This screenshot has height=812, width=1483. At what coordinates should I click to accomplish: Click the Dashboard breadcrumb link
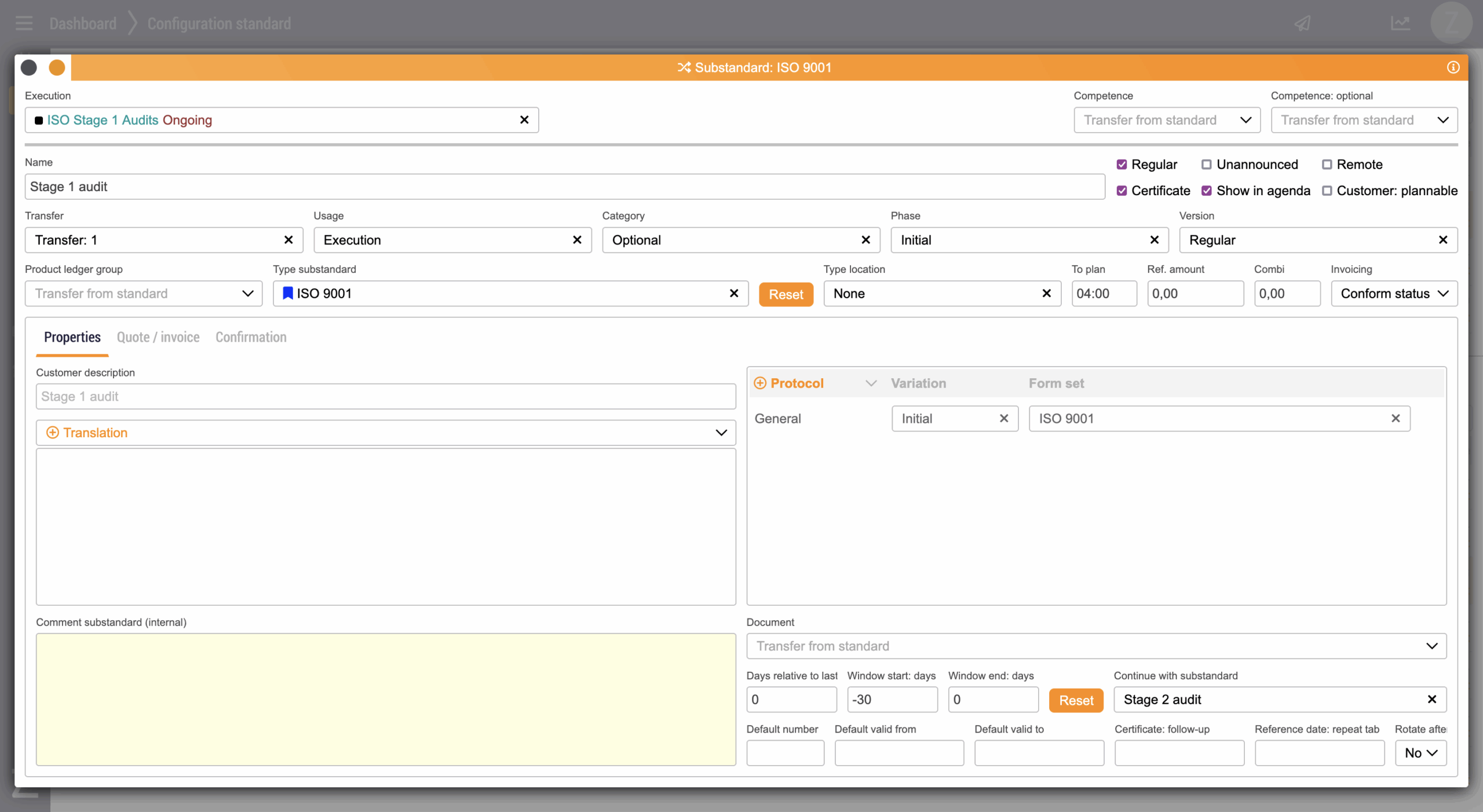click(83, 24)
